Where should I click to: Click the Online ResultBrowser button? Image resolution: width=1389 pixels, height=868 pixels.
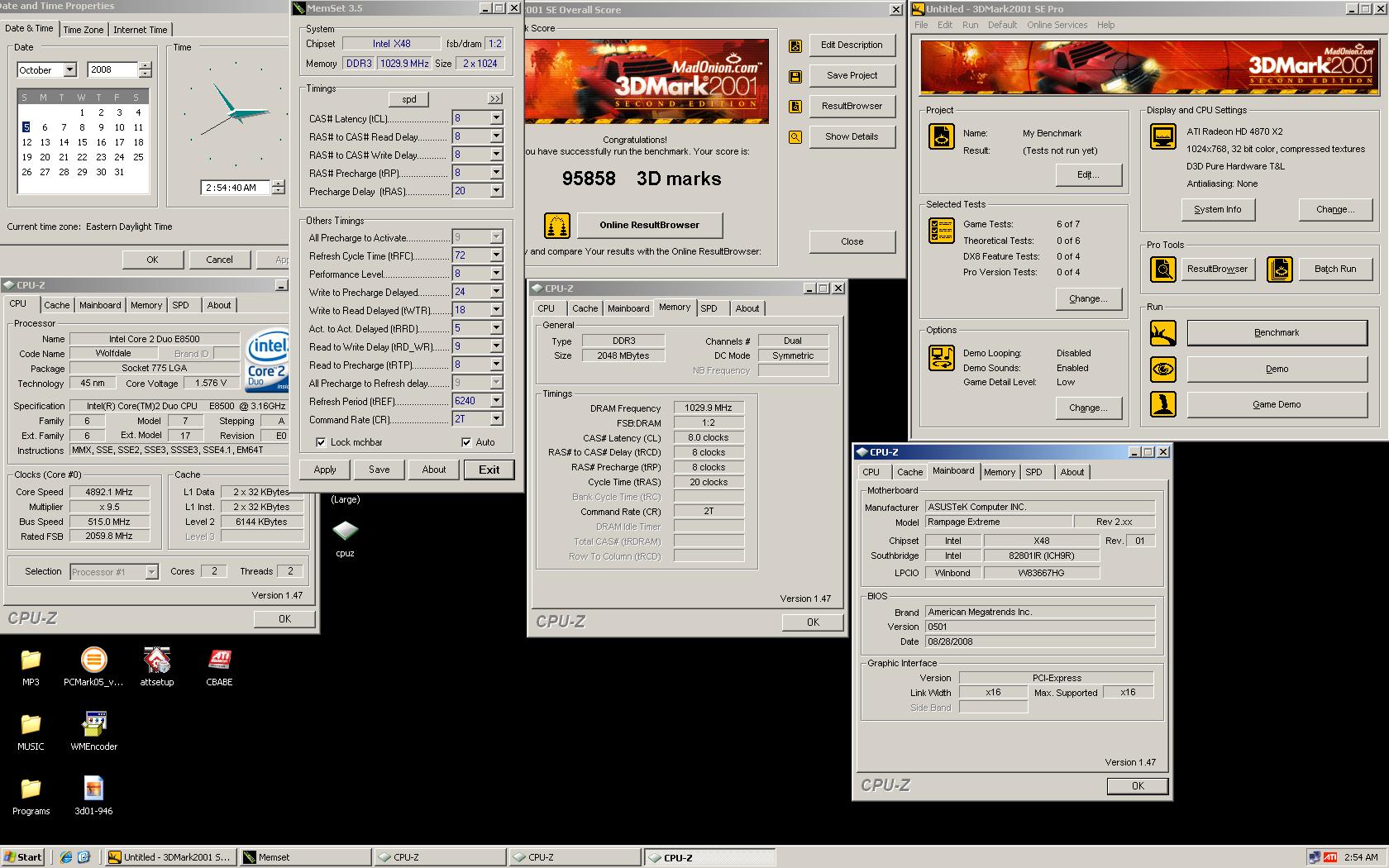tap(649, 225)
